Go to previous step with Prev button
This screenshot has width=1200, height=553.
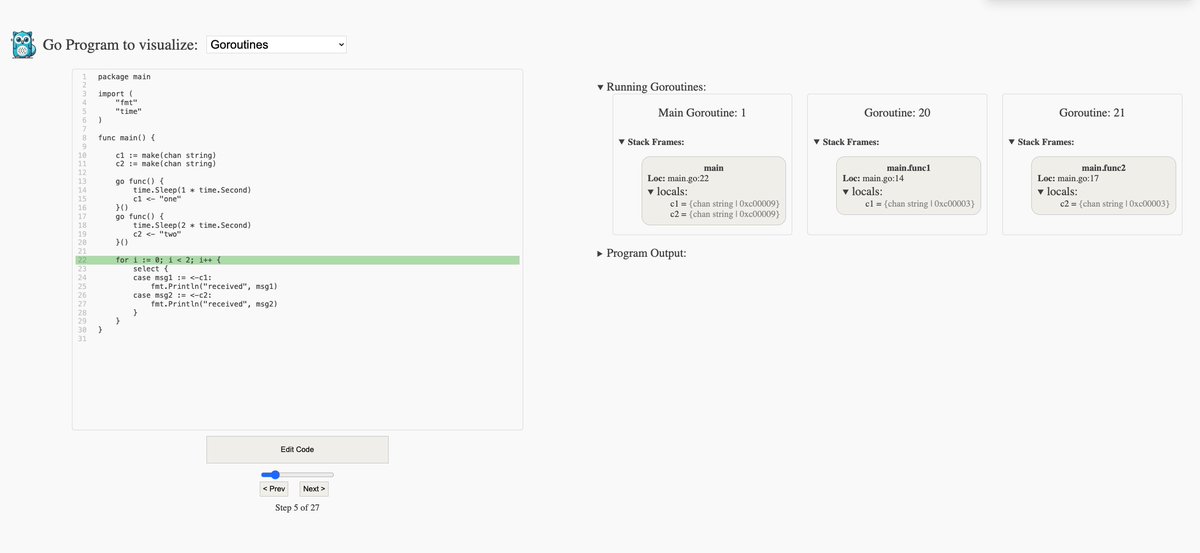pos(274,489)
